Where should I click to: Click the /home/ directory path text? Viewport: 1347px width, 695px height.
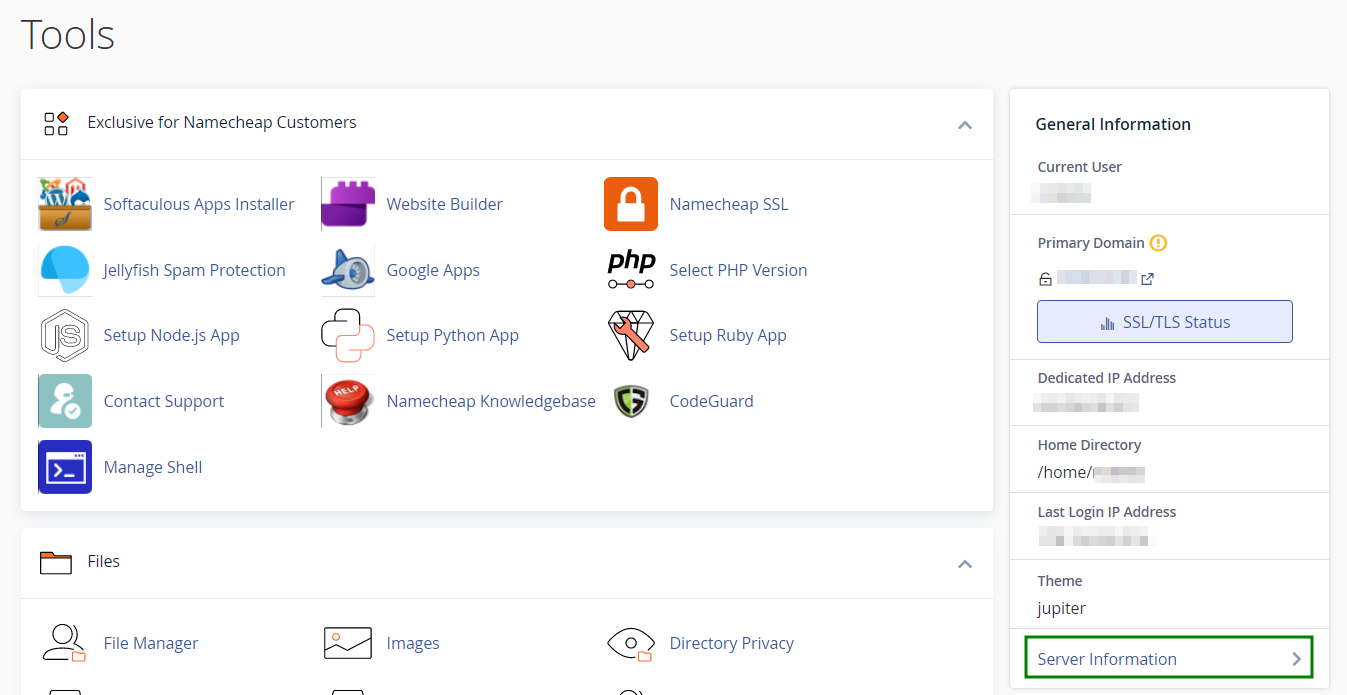pyautogui.click(x=1064, y=473)
